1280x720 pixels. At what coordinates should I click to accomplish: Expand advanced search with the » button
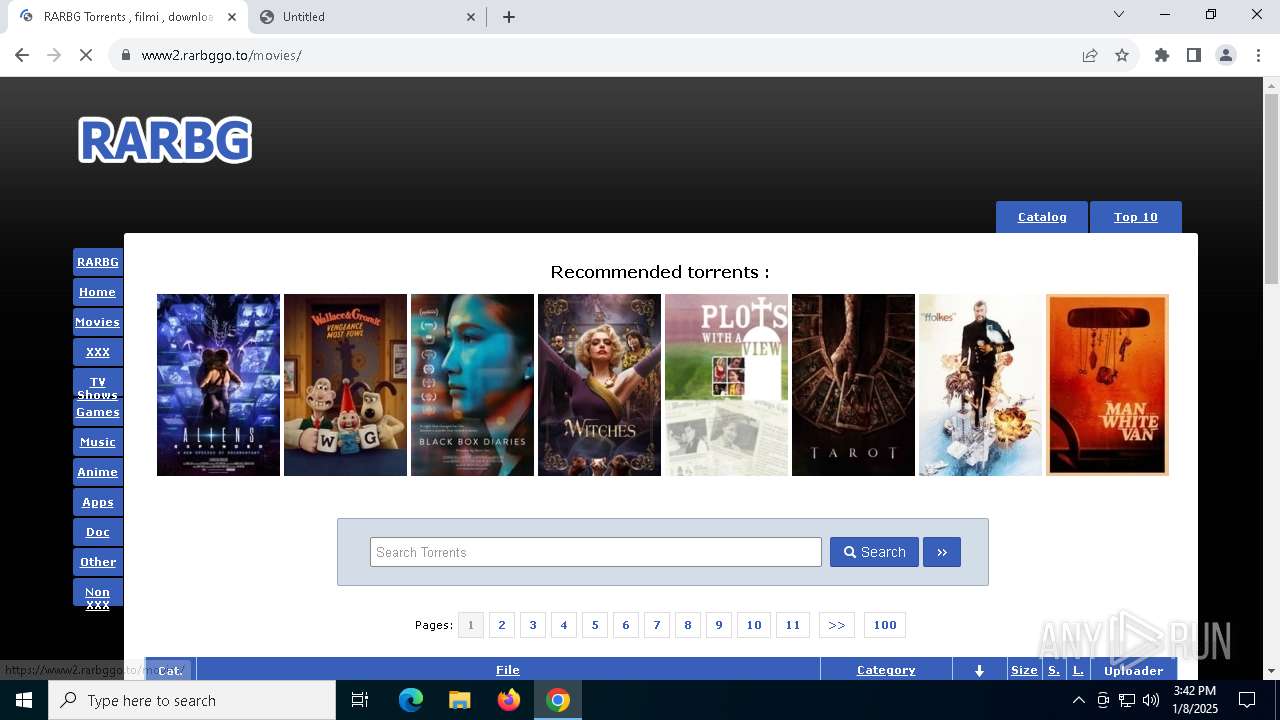942,552
